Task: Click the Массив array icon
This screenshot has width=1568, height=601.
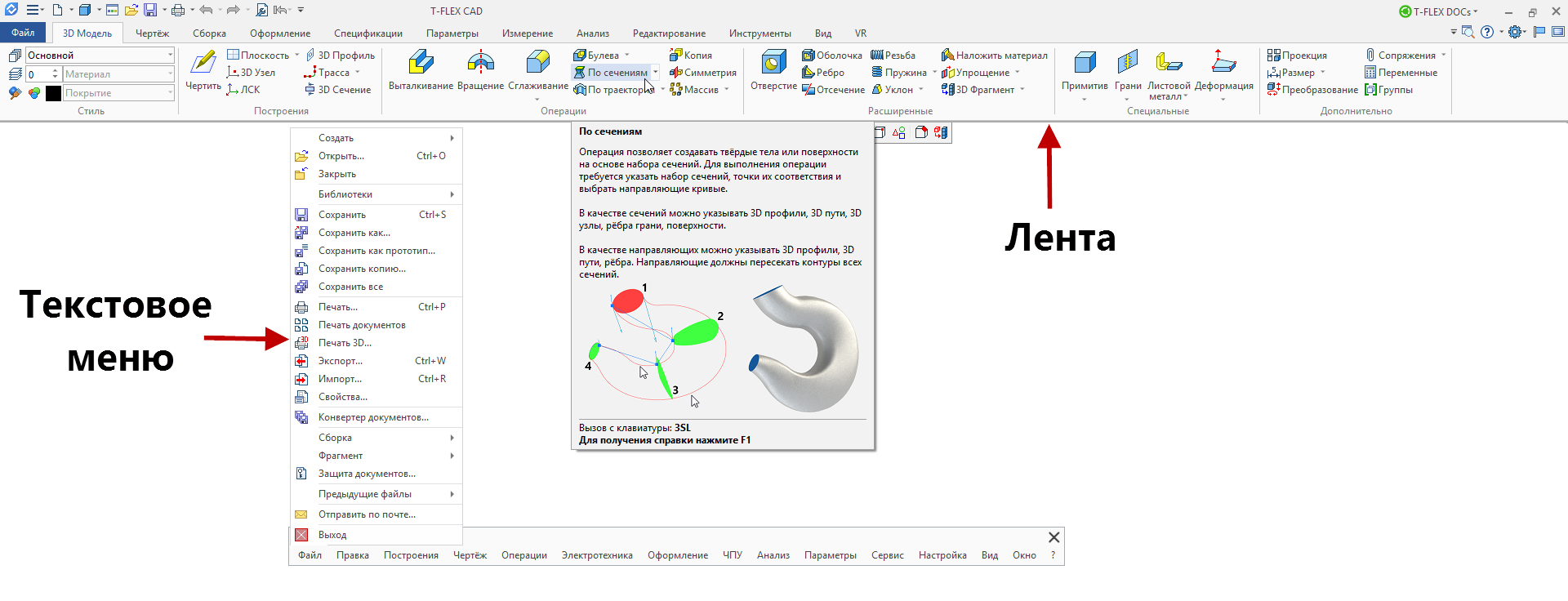Action: [x=676, y=90]
